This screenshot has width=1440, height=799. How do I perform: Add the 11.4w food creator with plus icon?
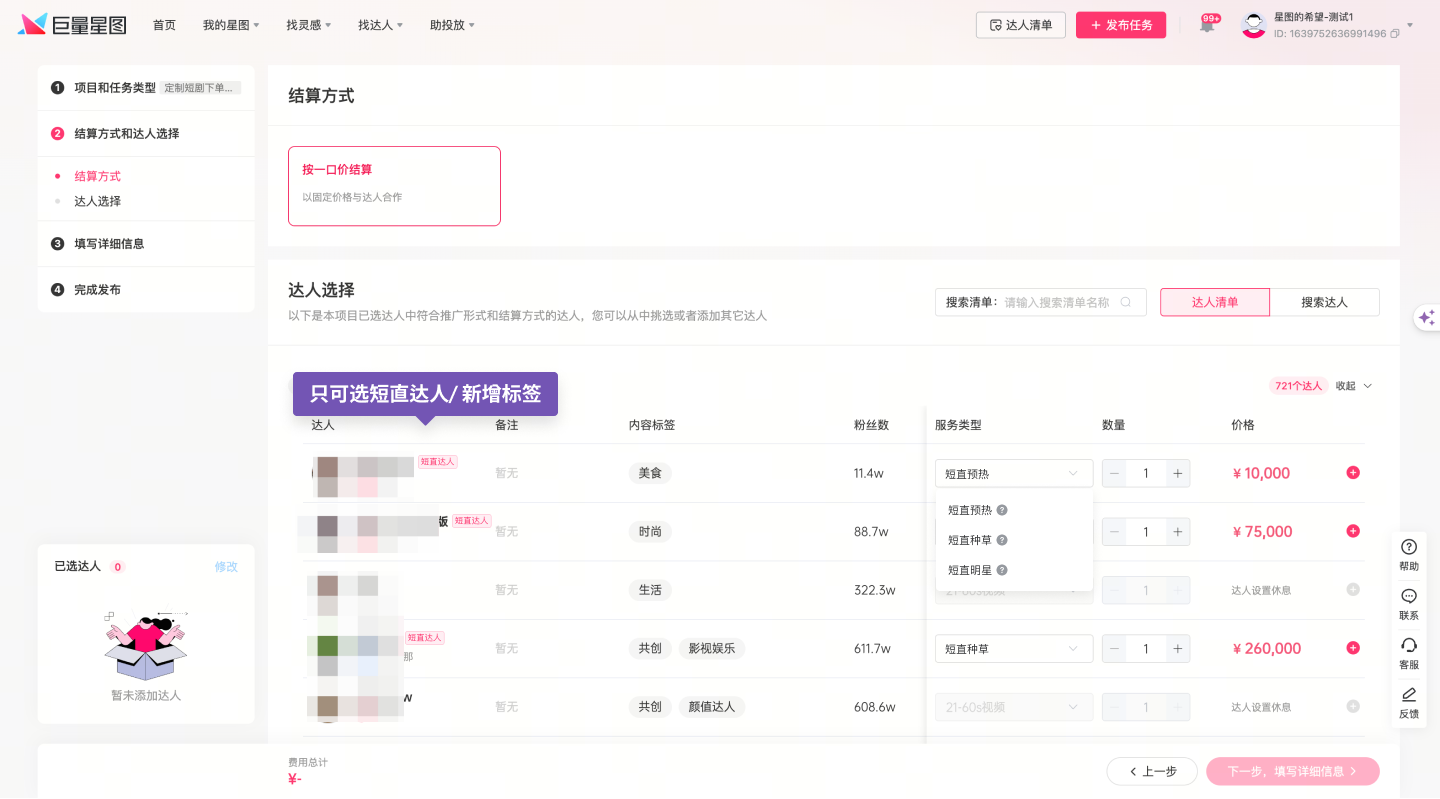1353,473
